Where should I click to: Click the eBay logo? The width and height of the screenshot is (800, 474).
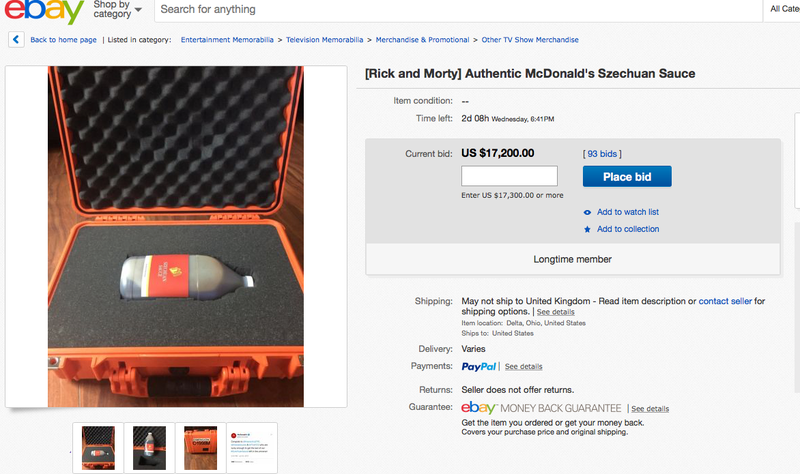coord(43,10)
